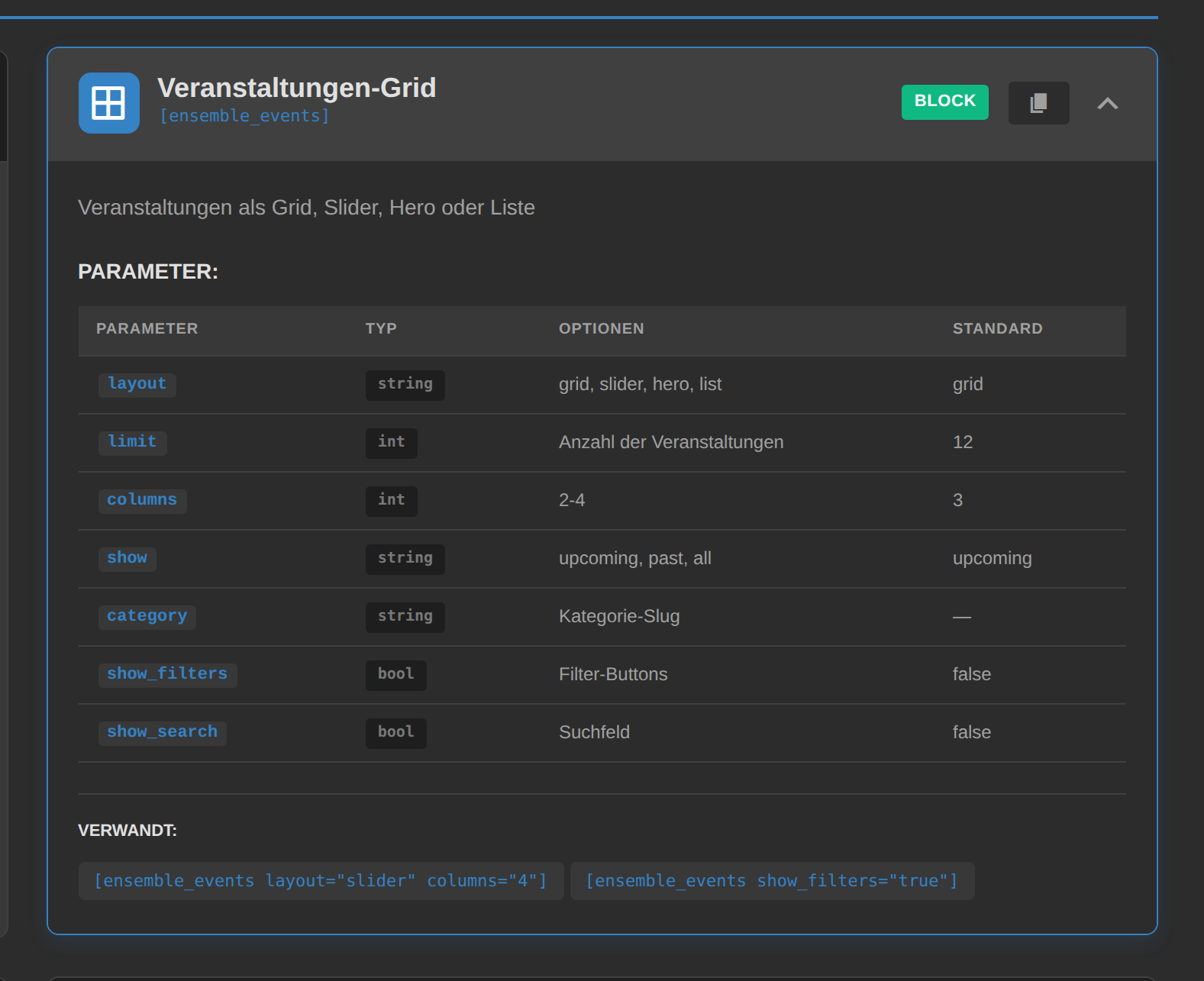The height and width of the screenshot is (981, 1204).
Task: Click the TYP column header
Action: [x=380, y=328]
